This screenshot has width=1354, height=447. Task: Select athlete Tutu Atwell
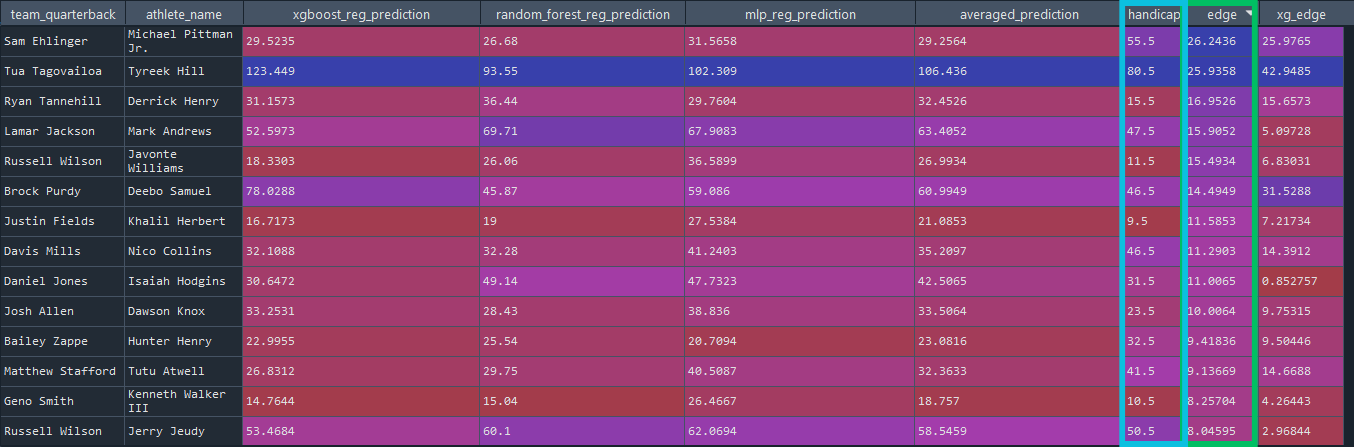(183, 372)
